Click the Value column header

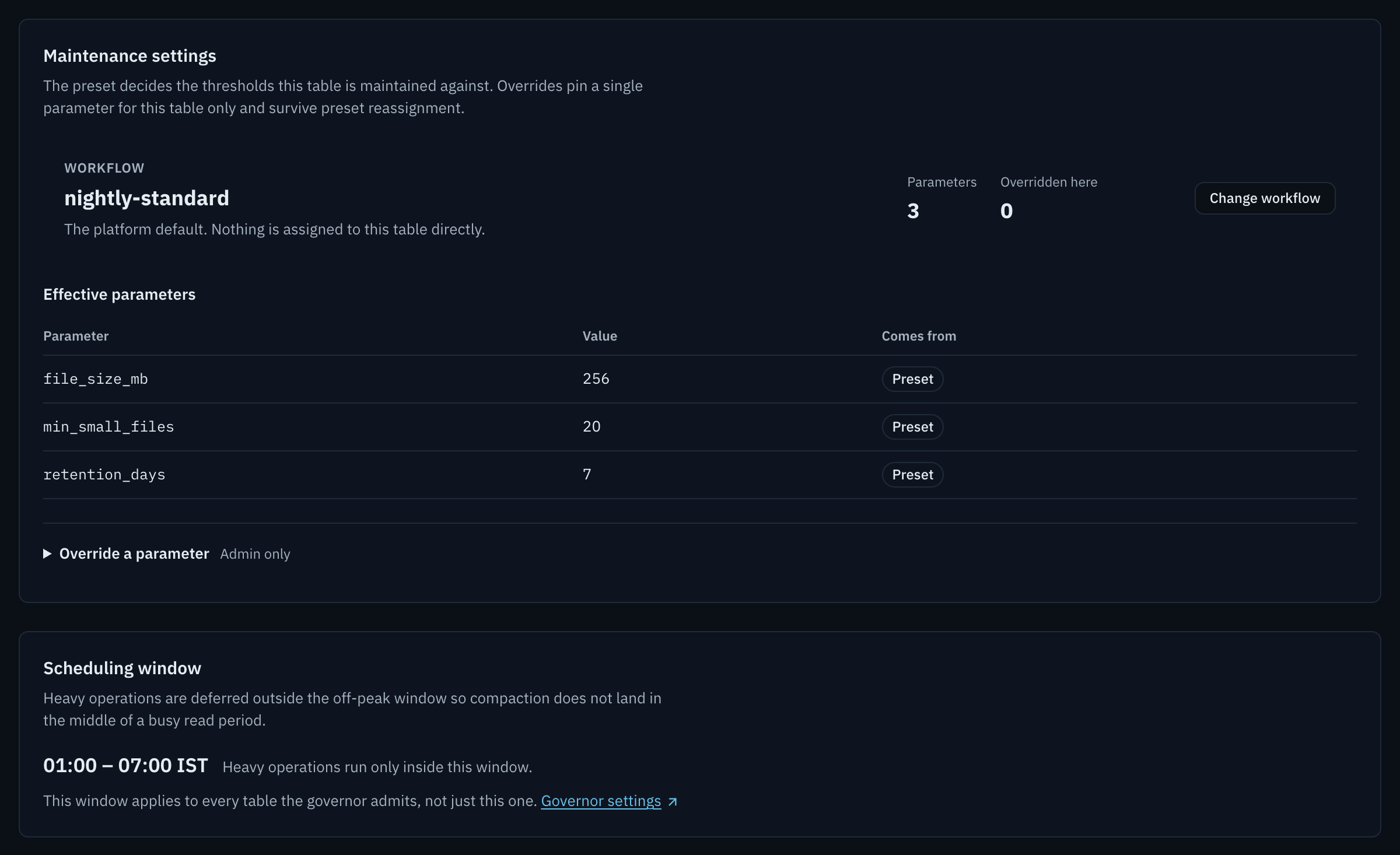[x=600, y=336]
